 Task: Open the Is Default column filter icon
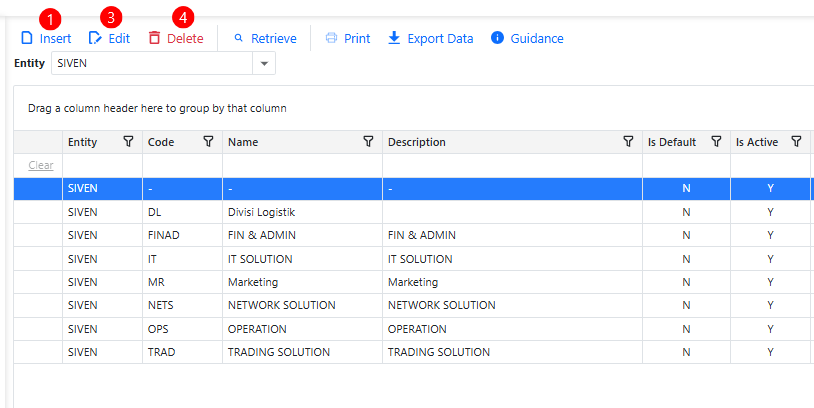point(716,142)
